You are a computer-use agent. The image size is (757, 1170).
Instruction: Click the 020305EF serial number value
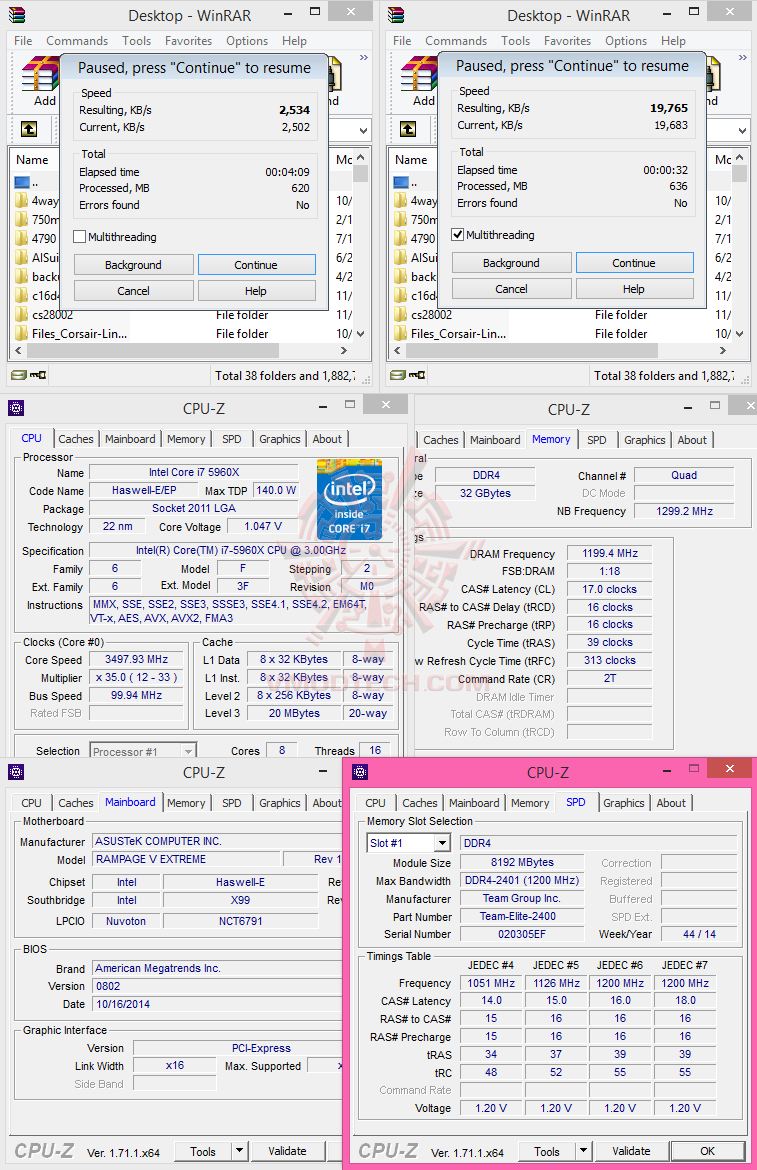[522, 934]
